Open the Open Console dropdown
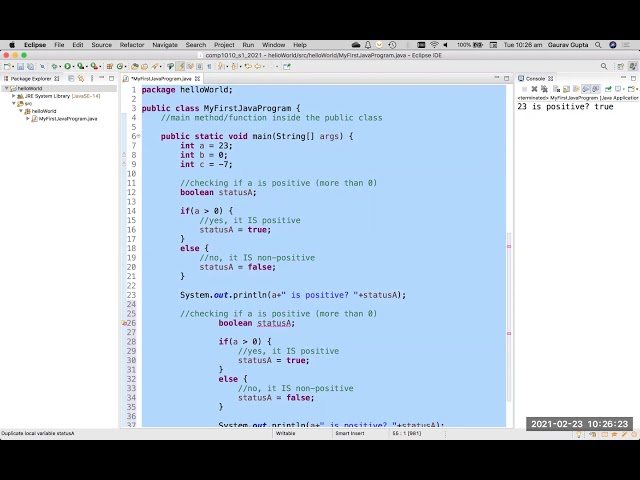Viewport: 640px width, 480px height. [637, 89]
